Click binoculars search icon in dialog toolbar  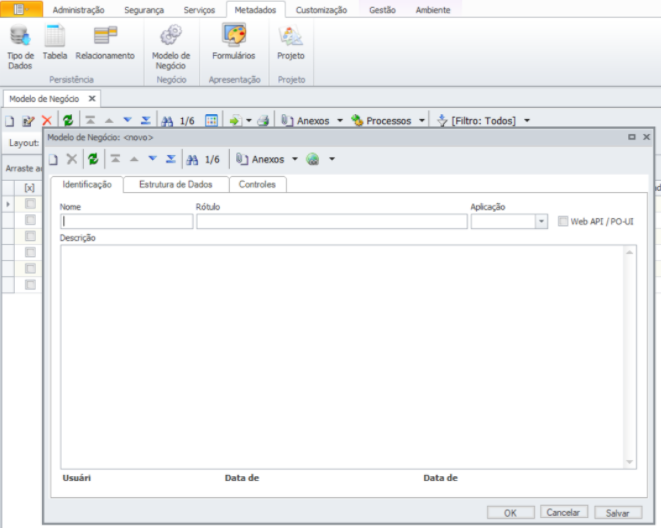pos(192,160)
